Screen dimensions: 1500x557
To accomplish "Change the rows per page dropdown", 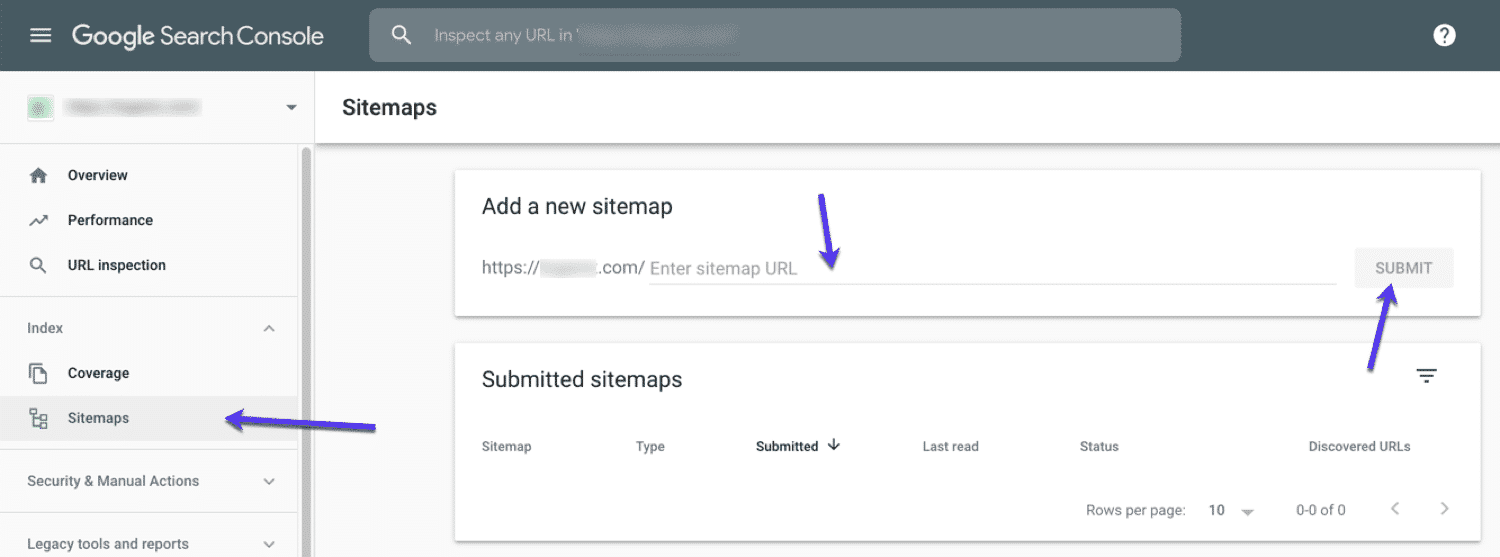I will point(1231,510).
